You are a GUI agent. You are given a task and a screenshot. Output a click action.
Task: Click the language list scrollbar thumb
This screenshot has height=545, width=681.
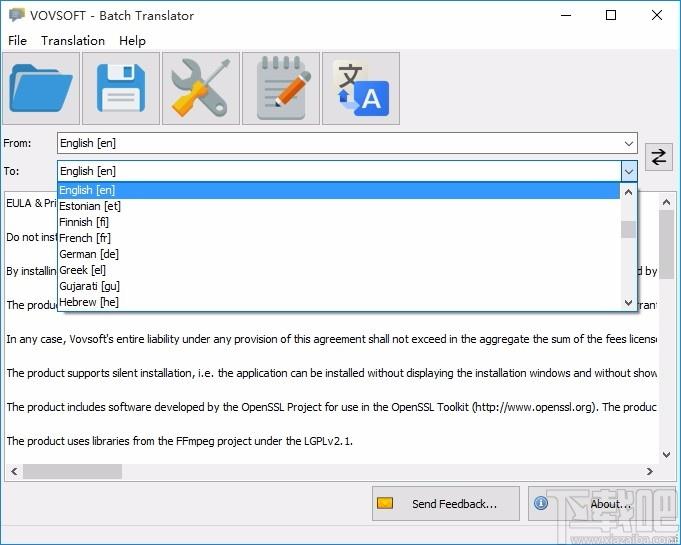pos(628,230)
